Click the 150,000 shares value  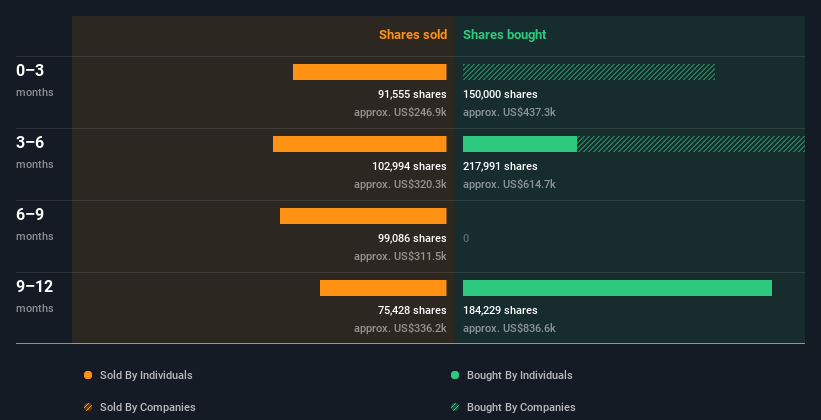click(x=500, y=94)
